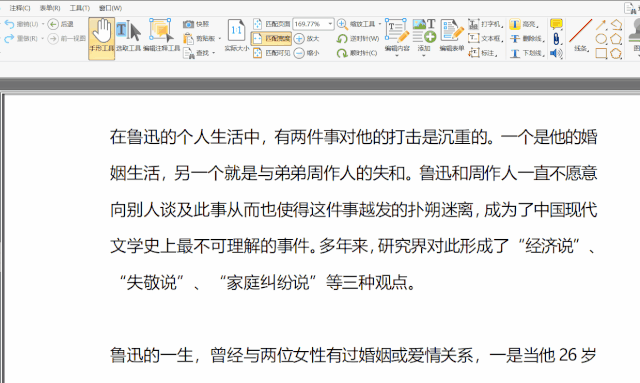Go to next view with 前一视图
The image size is (640, 383).
(x=67, y=38)
